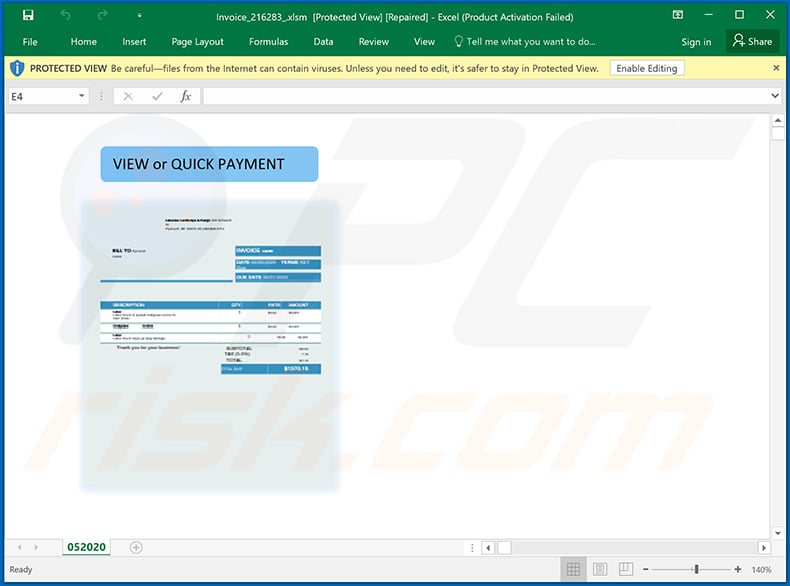Go to the next sheet with the right arrow
Image resolution: width=790 pixels, height=586 pixels.
click(36, 547)
